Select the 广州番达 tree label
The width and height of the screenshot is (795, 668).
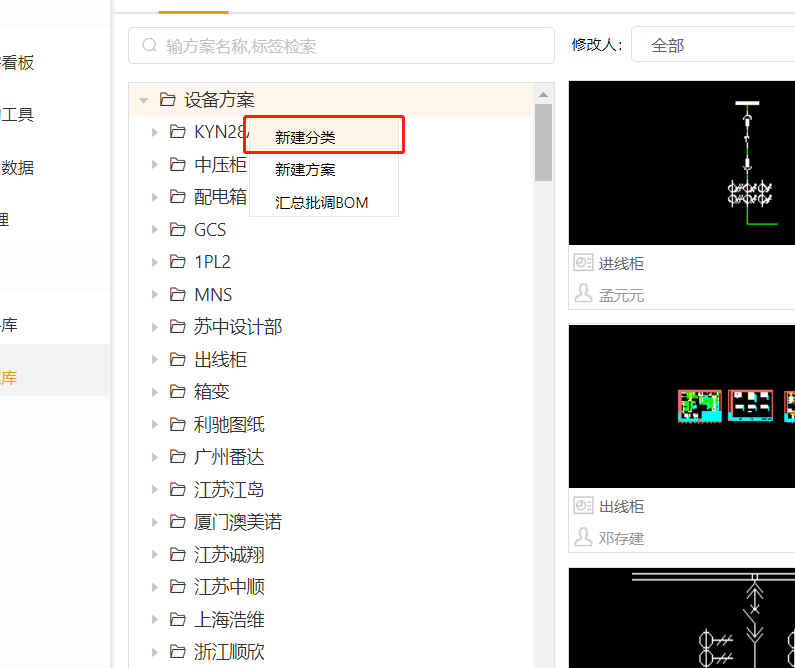point(229,457)
